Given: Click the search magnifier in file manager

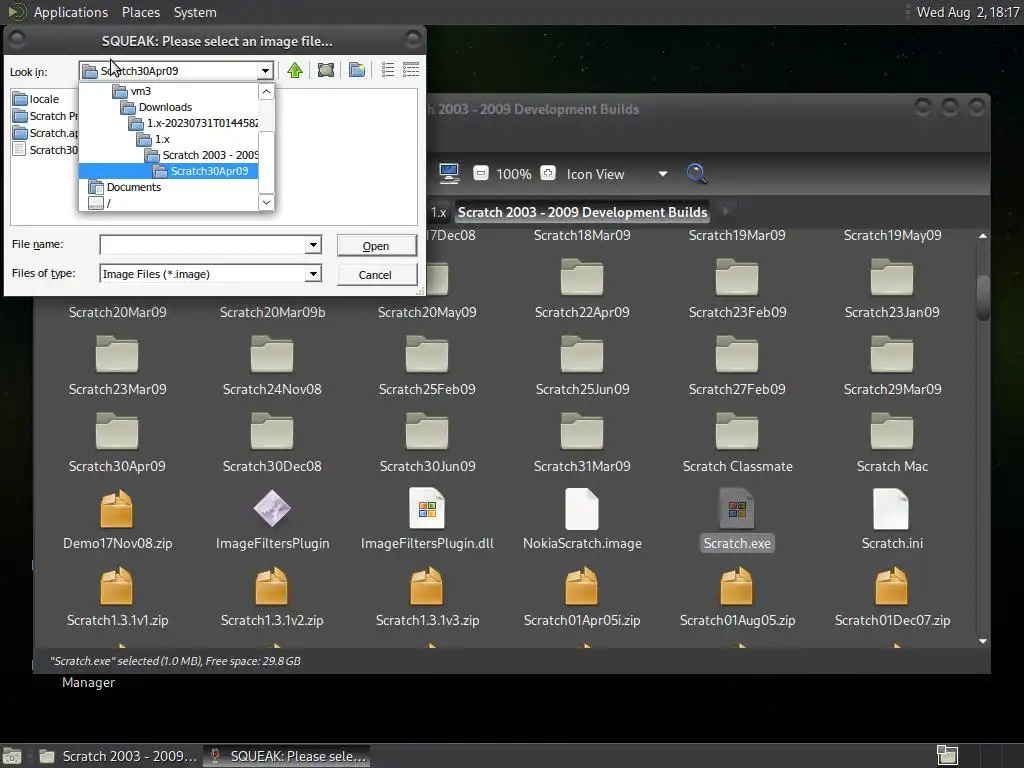Looking at the screenshot, I should (x=696, y=173).
